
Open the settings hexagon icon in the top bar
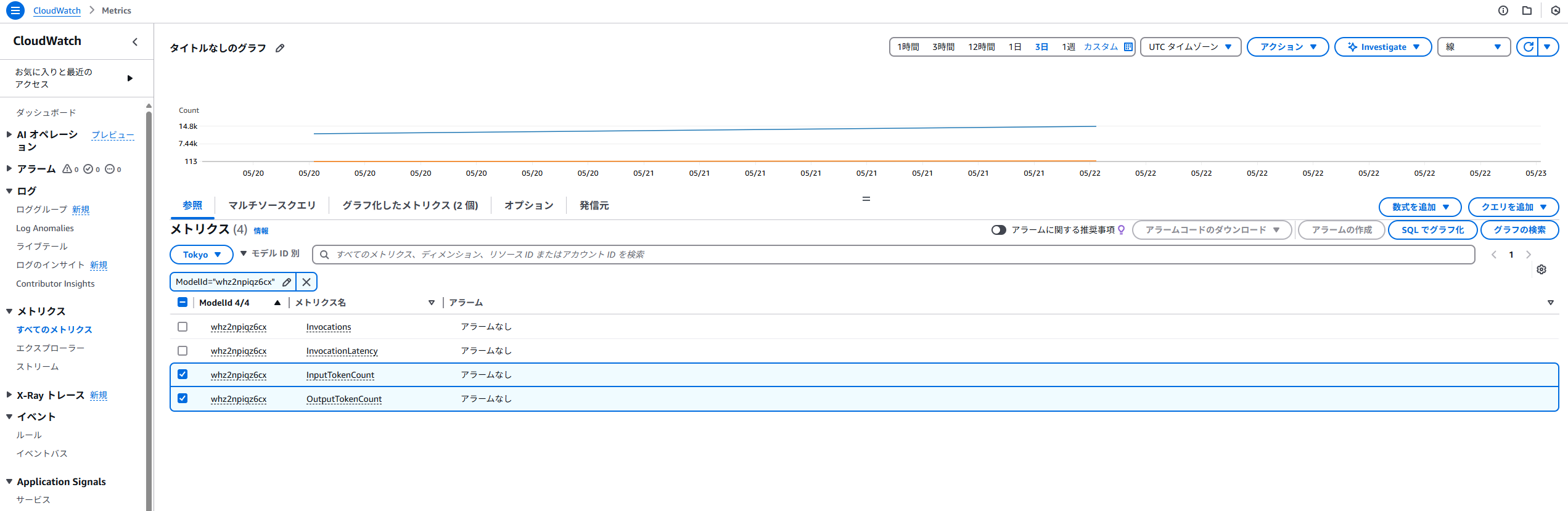coord(1555,10)
